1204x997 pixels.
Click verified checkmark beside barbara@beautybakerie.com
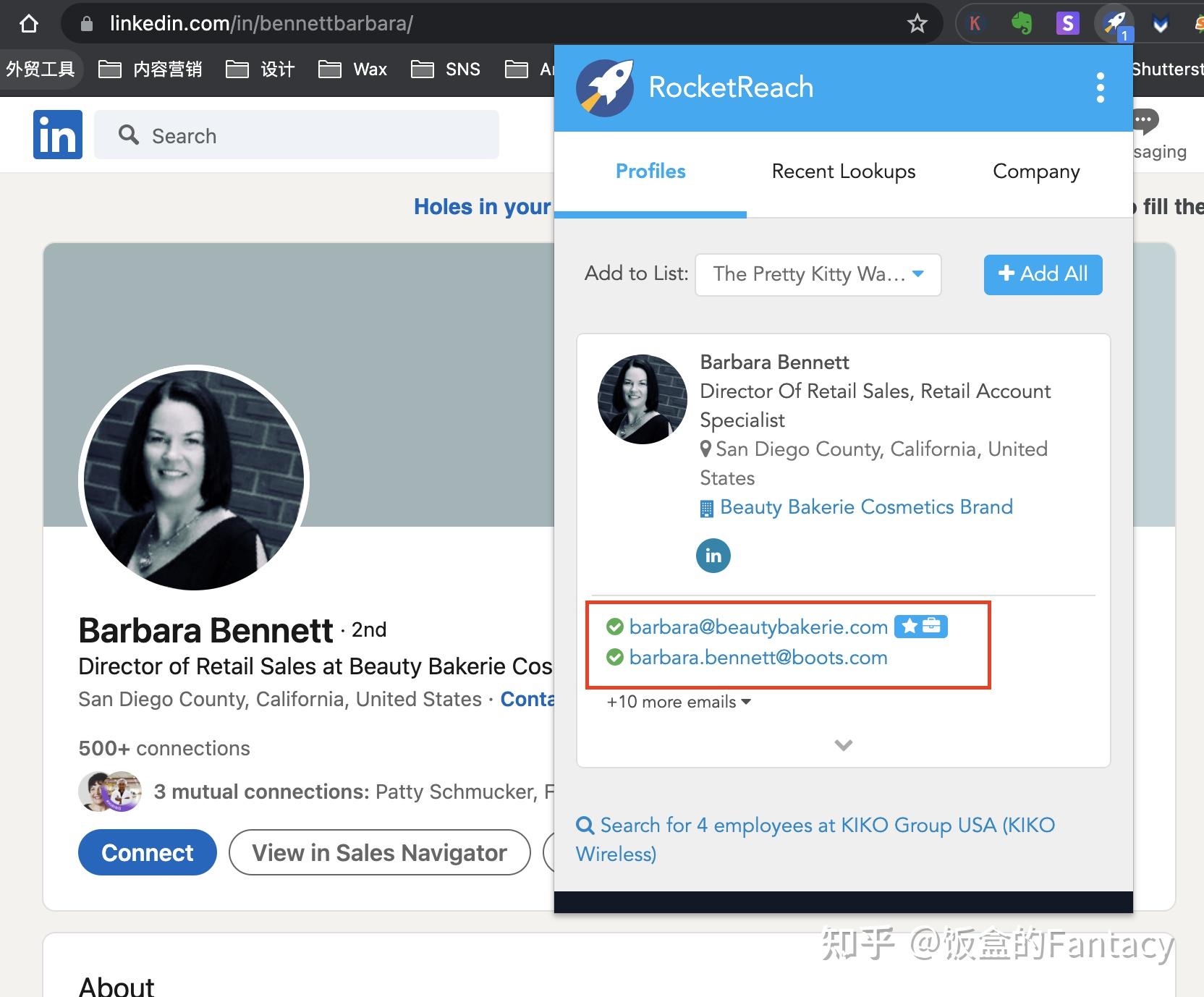click(x=615, y=627)
